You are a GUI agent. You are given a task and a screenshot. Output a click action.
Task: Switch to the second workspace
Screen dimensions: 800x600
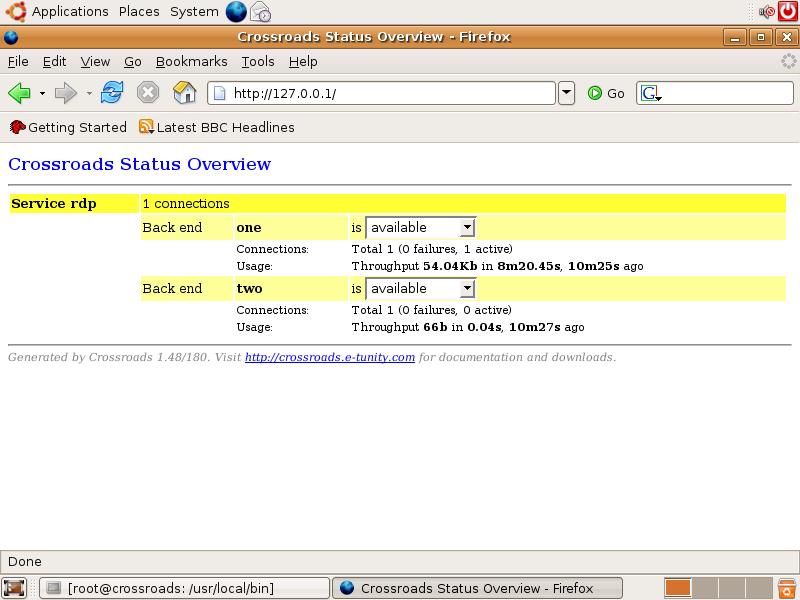(706, 588)
